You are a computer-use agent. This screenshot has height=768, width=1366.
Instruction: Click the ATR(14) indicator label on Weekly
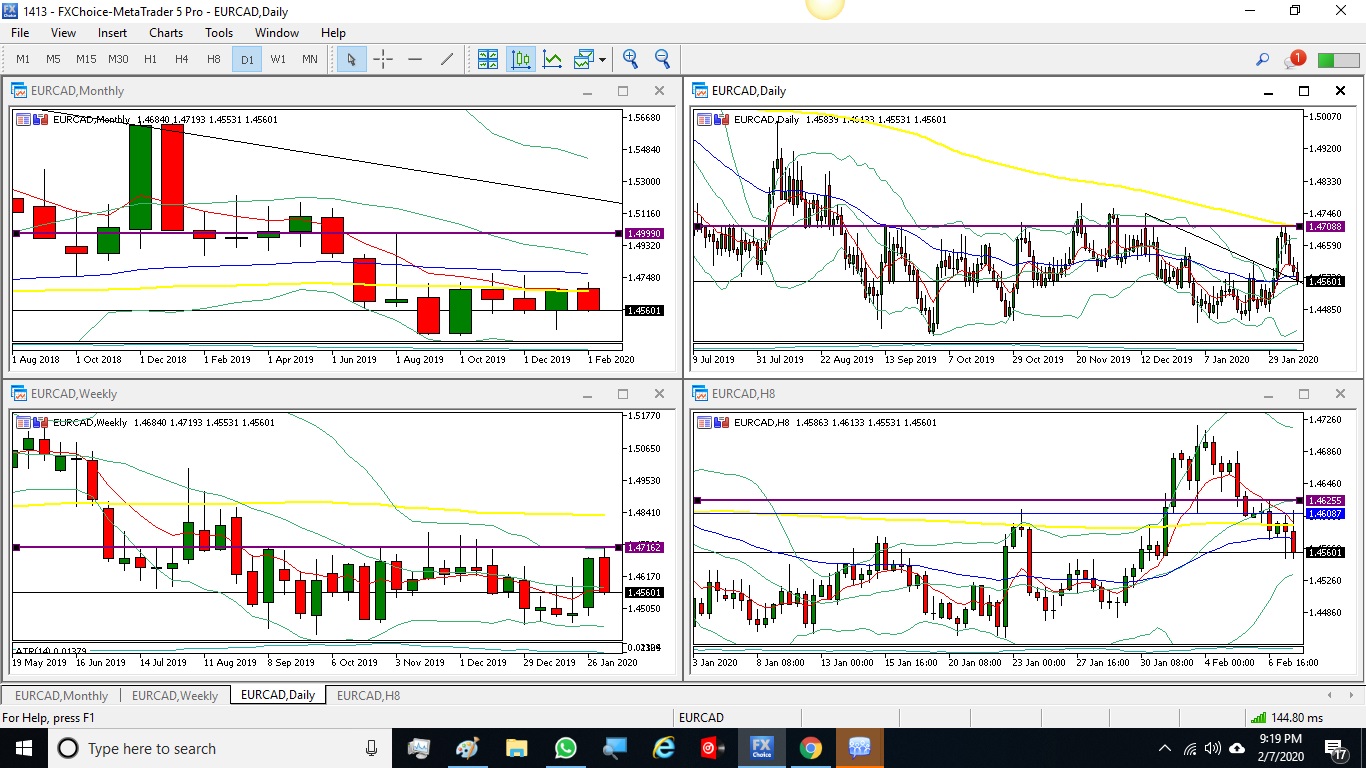coord(49,651)
